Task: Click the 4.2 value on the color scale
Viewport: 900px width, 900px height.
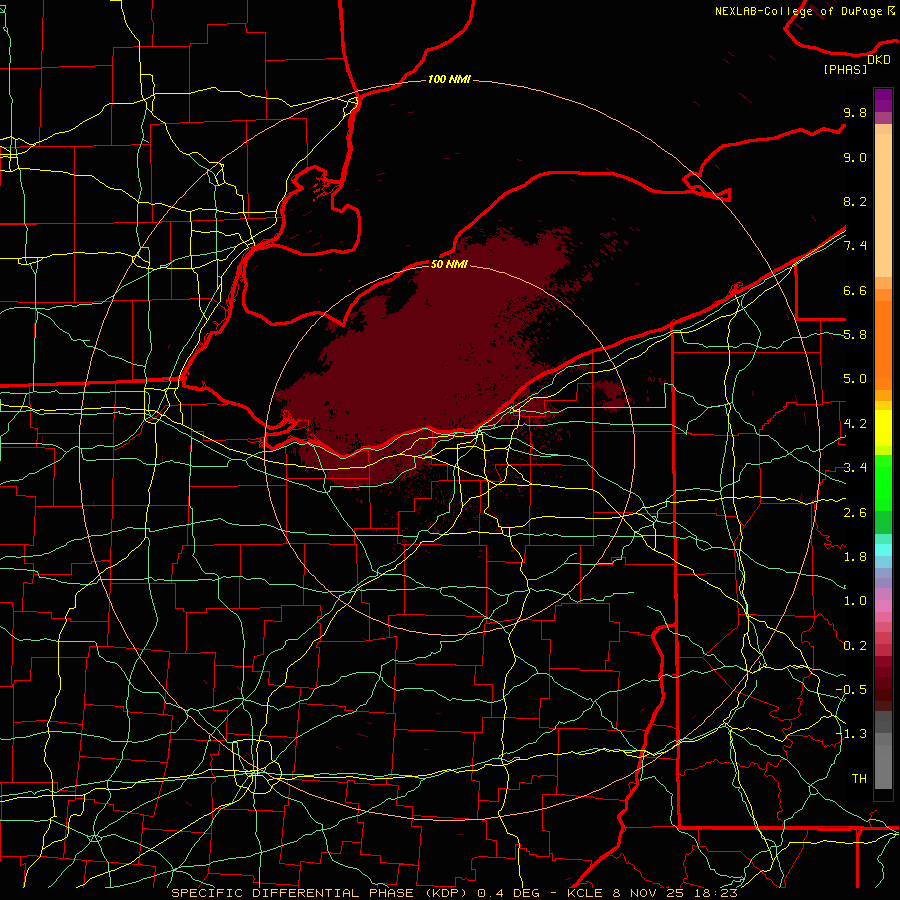Action: tap(855, 424)
